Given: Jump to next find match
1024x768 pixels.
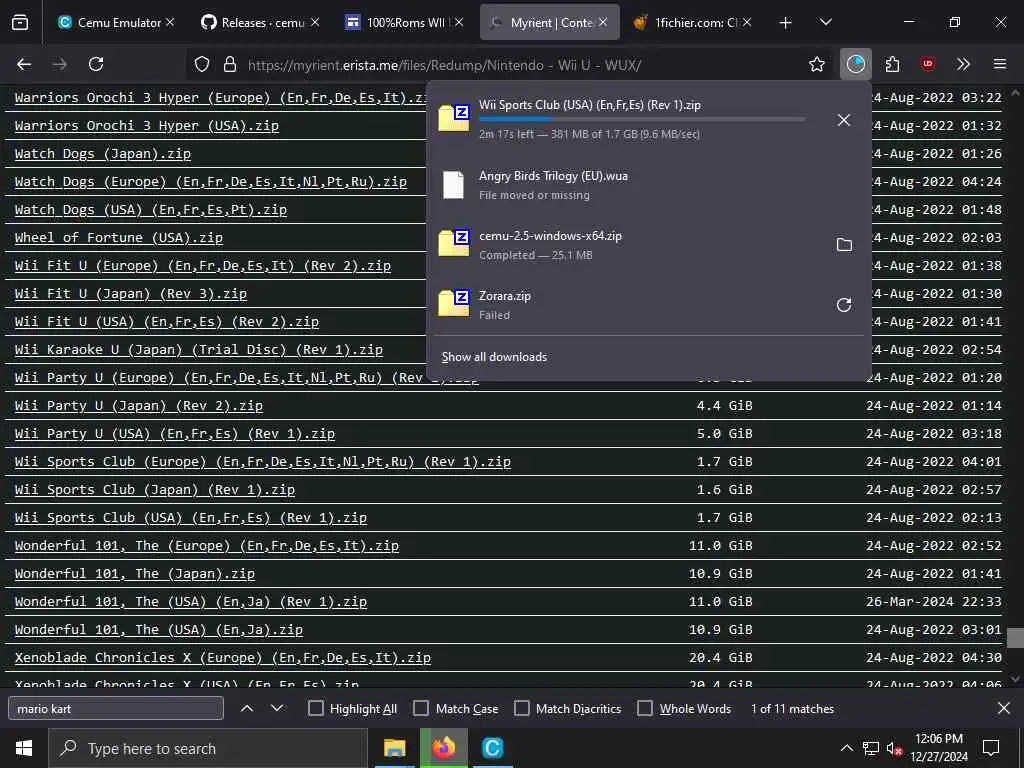Looking at the screenshot, I should coord(277,708).
